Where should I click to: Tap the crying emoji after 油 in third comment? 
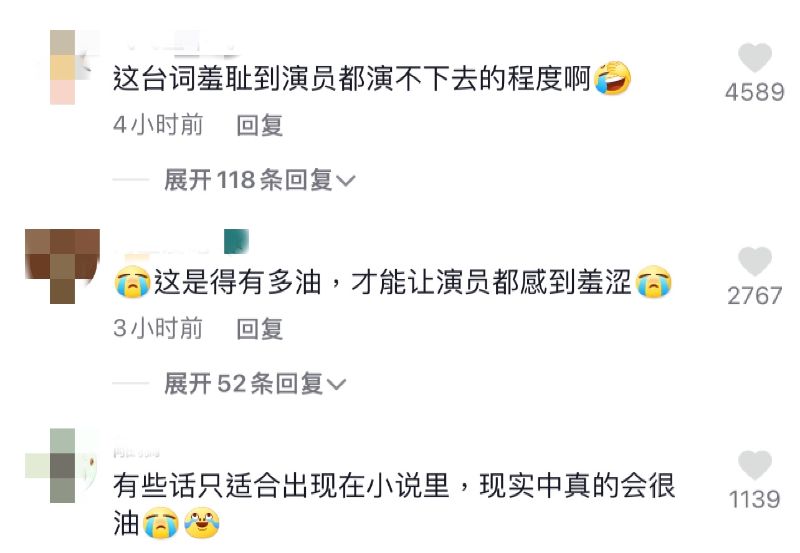161,522
